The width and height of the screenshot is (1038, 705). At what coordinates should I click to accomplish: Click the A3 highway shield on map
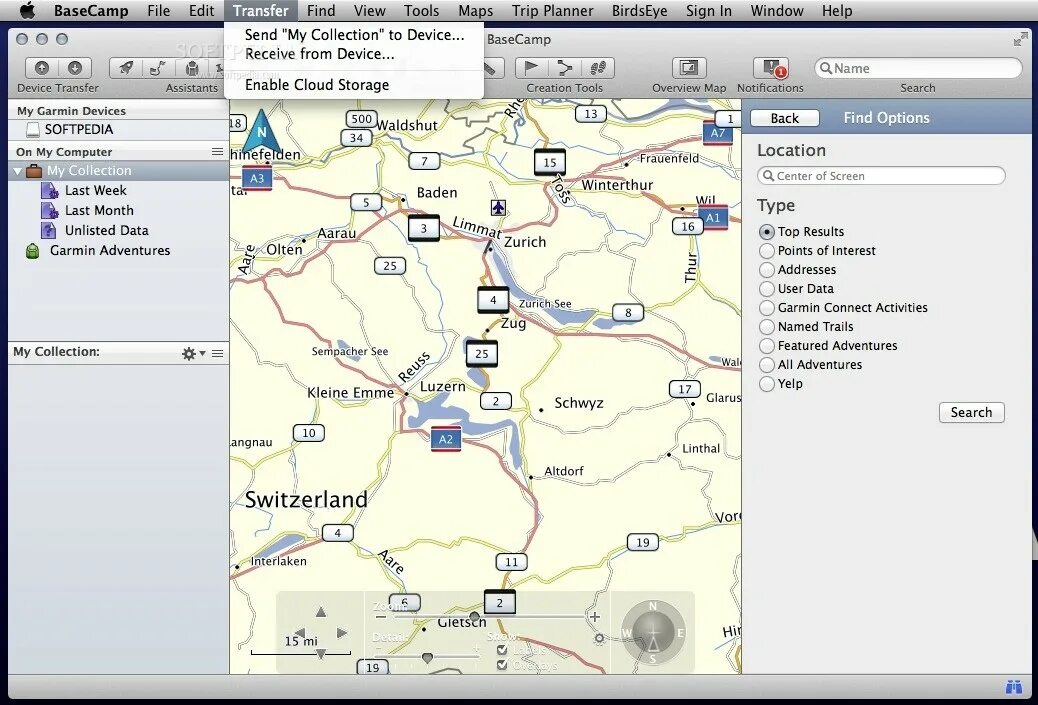tap(257, 178)
